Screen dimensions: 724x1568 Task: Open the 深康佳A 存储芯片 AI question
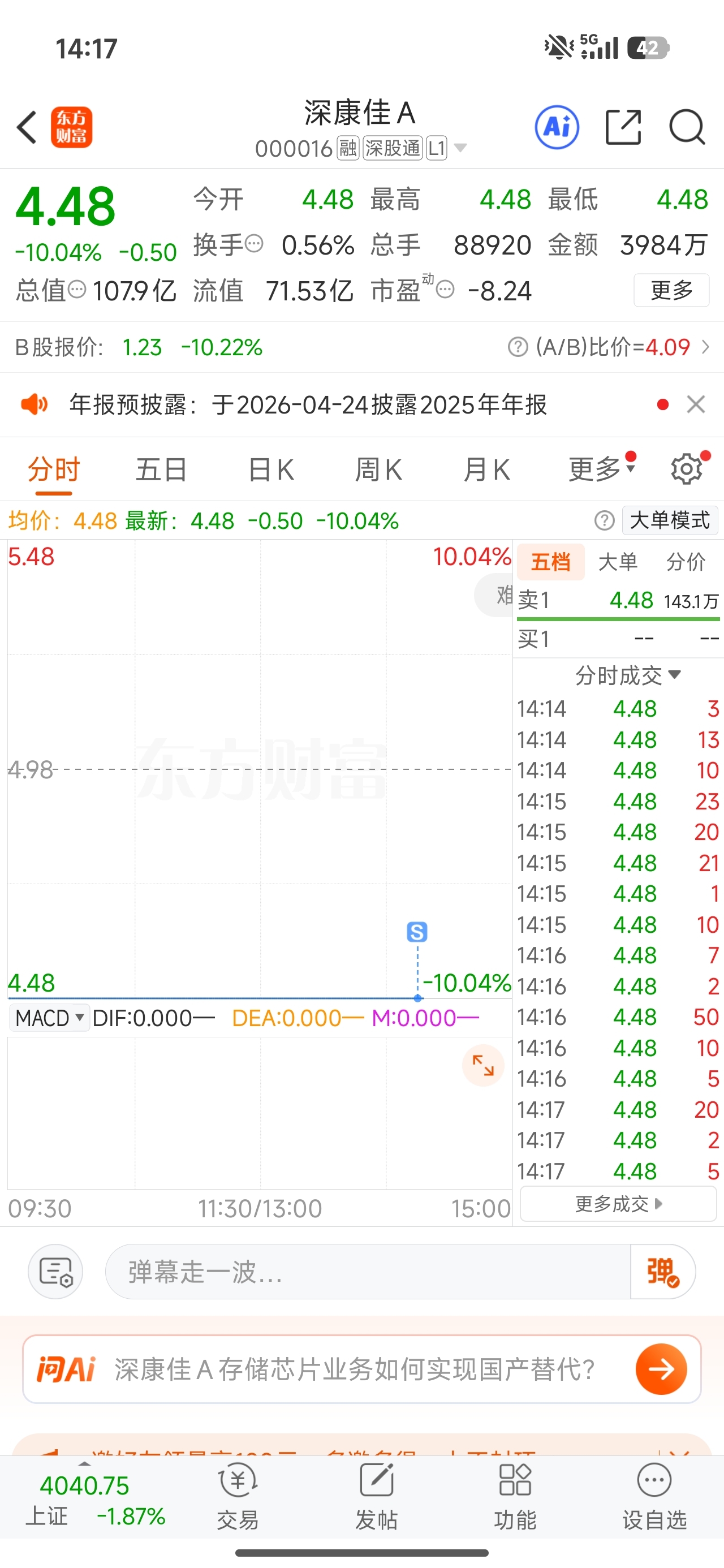point(355,1369)
